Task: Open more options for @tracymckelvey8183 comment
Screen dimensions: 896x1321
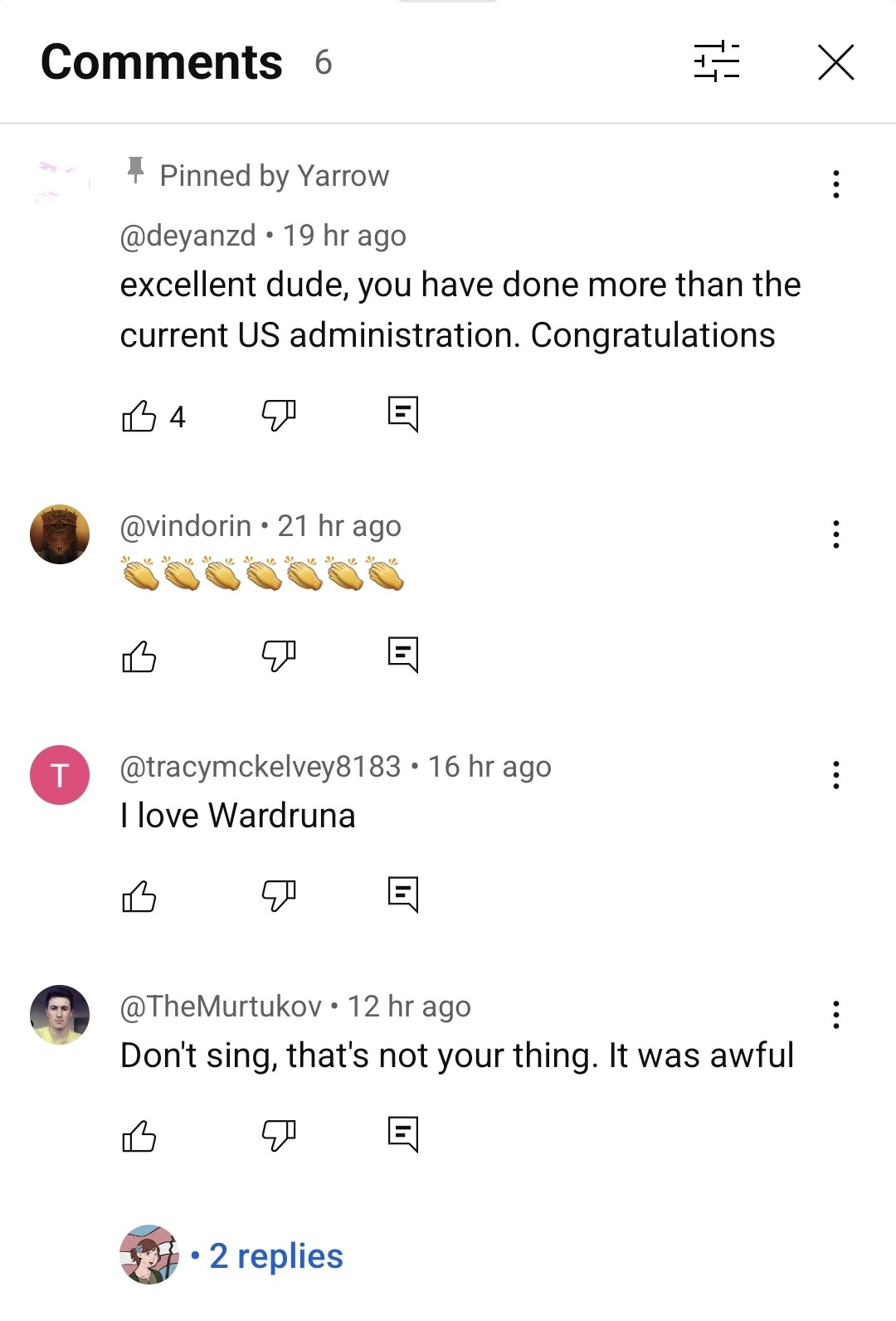Action: click(x=835, y=775)
